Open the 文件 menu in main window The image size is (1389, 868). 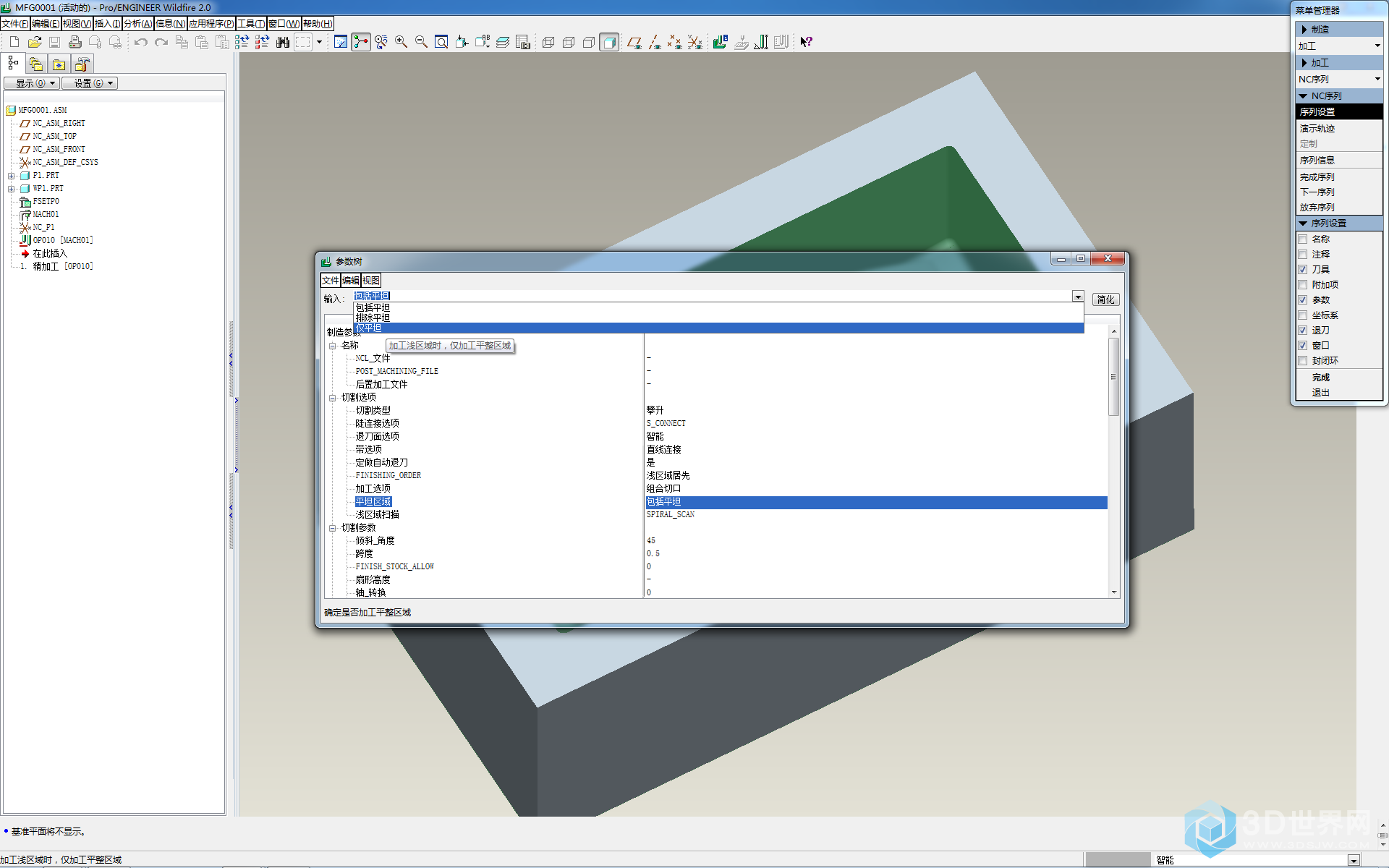15,24
